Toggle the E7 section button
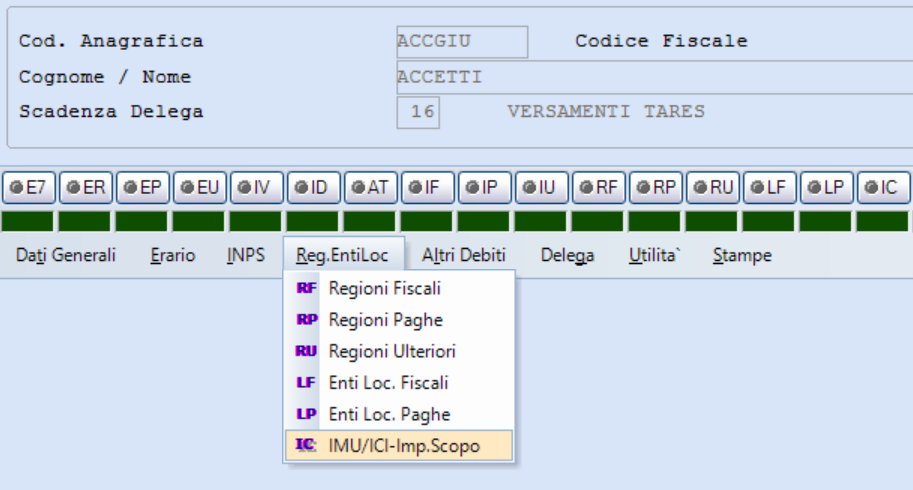Image resolution: width=913 pixels, height=490 pixels. point(28,187)
